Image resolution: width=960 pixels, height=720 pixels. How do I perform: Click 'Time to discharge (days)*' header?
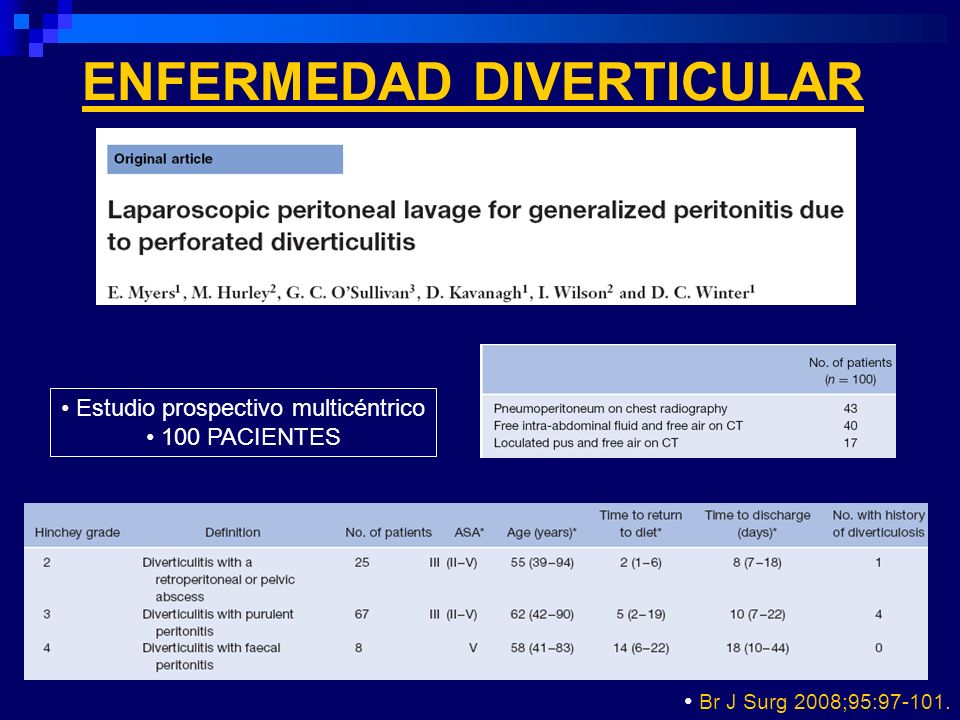coord(757,524)
